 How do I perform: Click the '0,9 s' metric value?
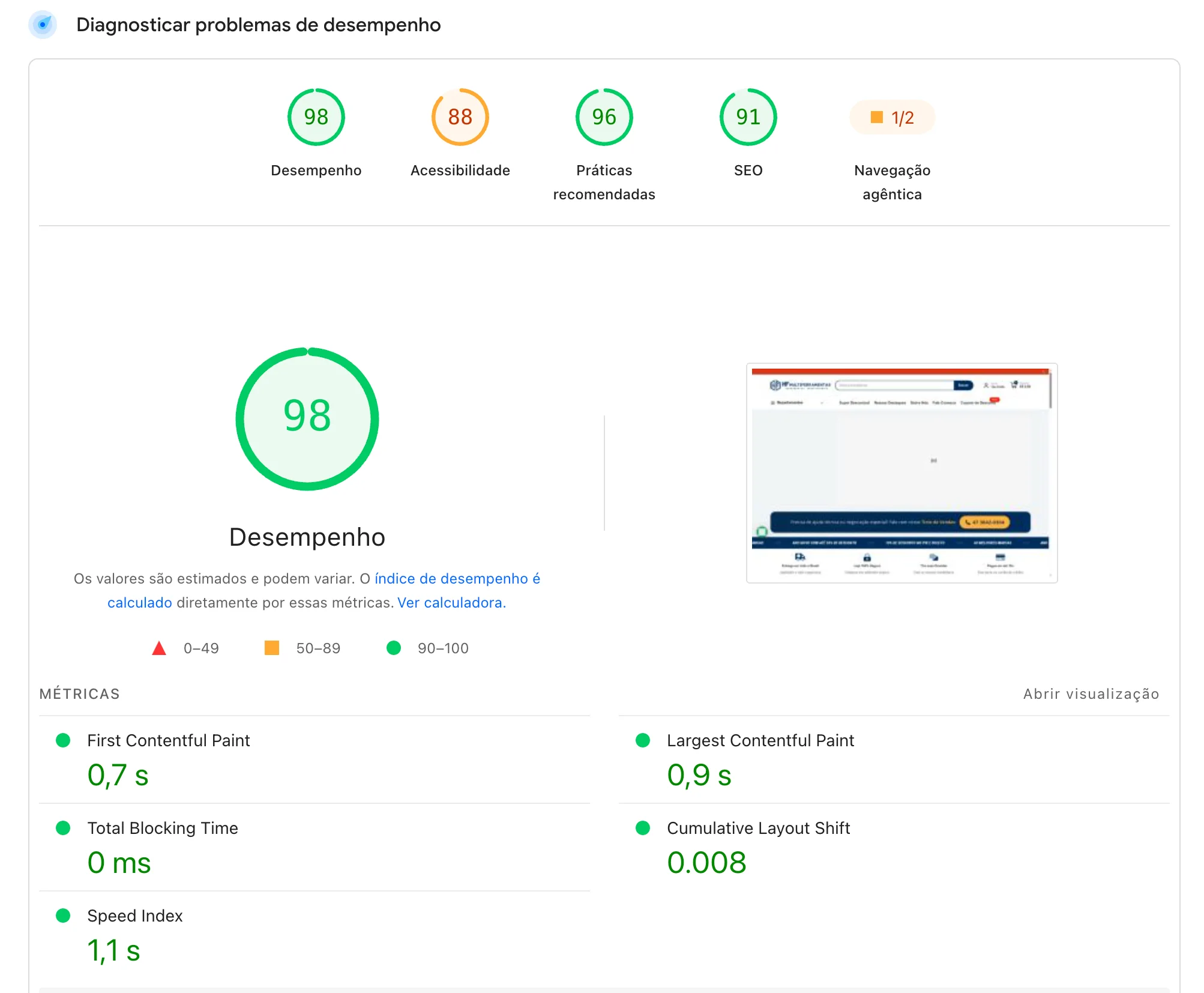tap(699, 775)
